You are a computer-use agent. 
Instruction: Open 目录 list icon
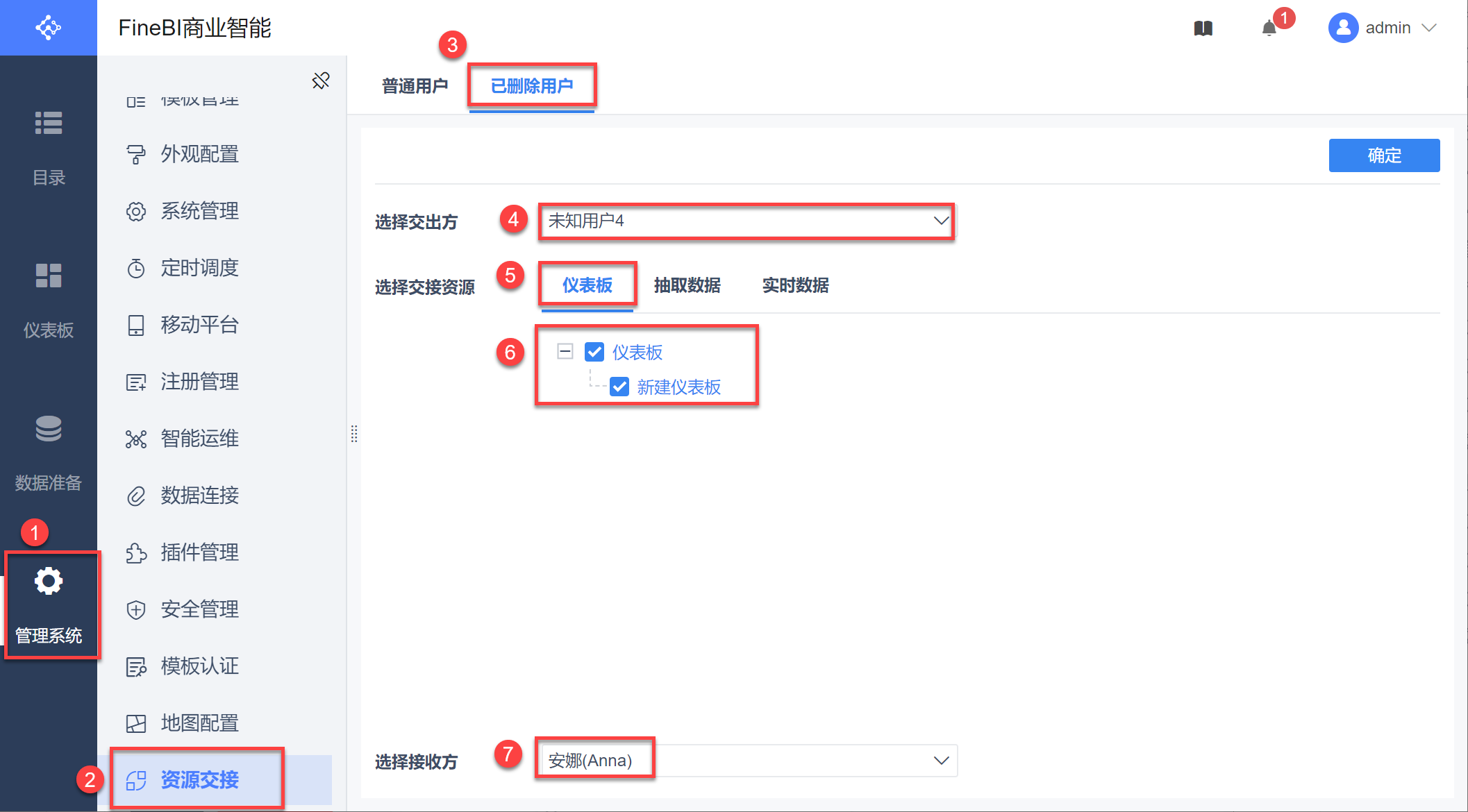tap(49, 124)
